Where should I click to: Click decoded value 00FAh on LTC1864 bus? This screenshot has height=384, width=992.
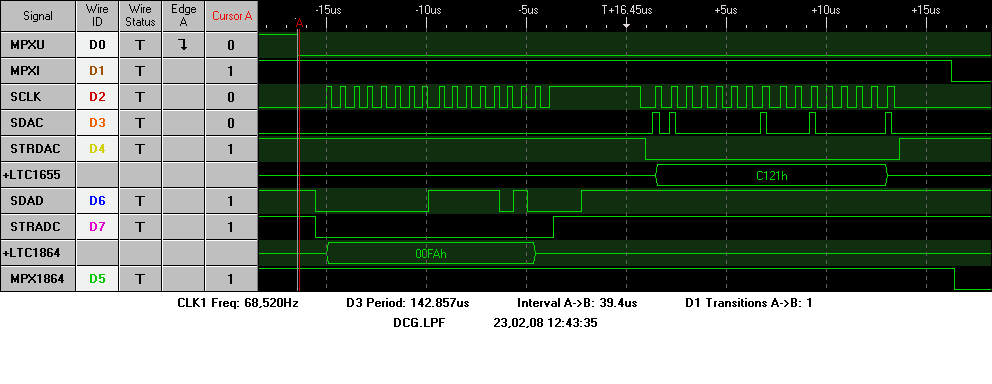(x=432, y=253)
